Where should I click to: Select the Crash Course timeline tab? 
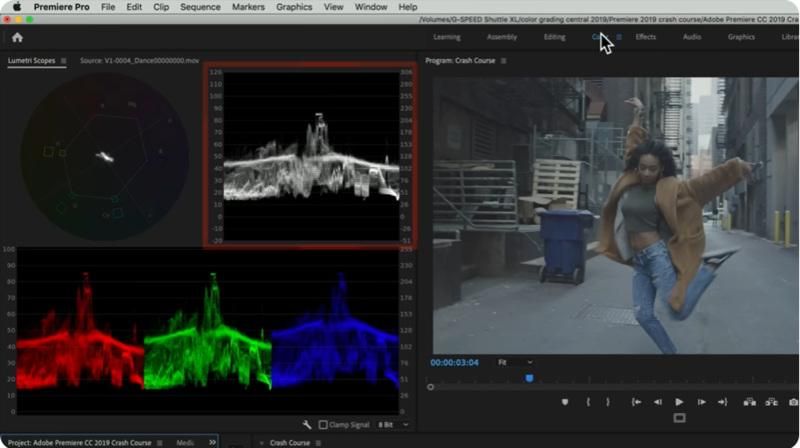click(x=290, y=443)
